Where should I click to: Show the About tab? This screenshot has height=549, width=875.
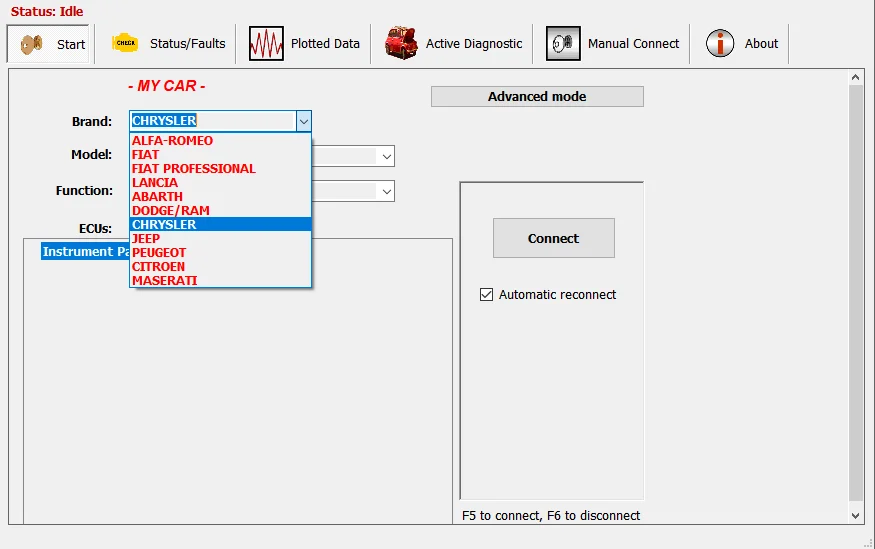(x=741, y=44)
